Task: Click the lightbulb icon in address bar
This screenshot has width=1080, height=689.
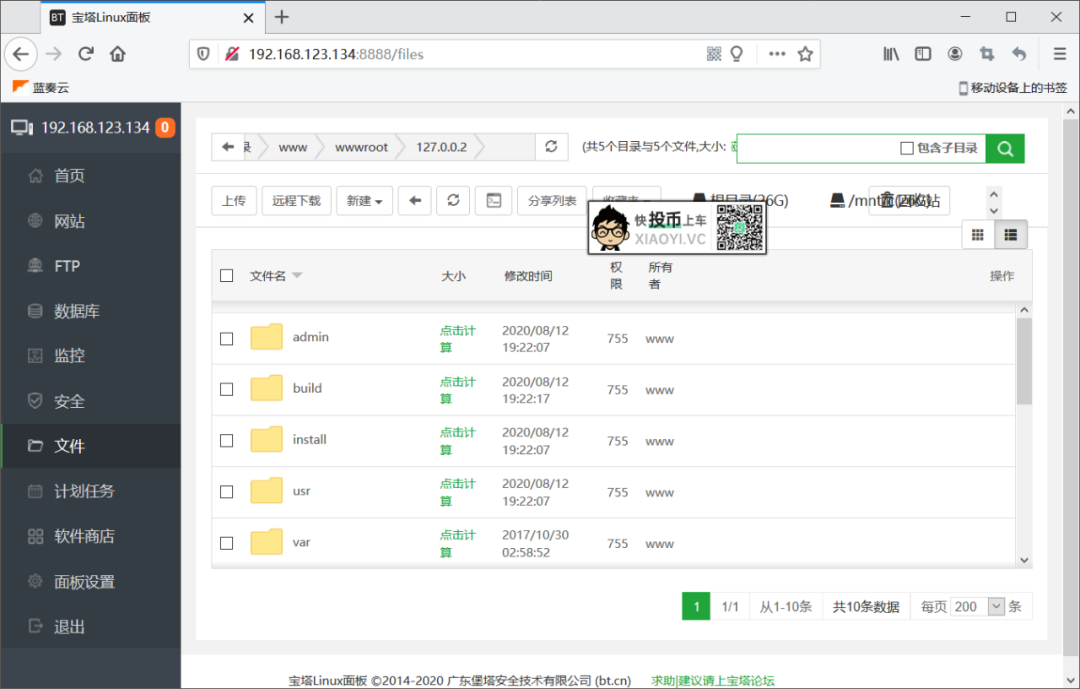Action: (x=736, y=54)
